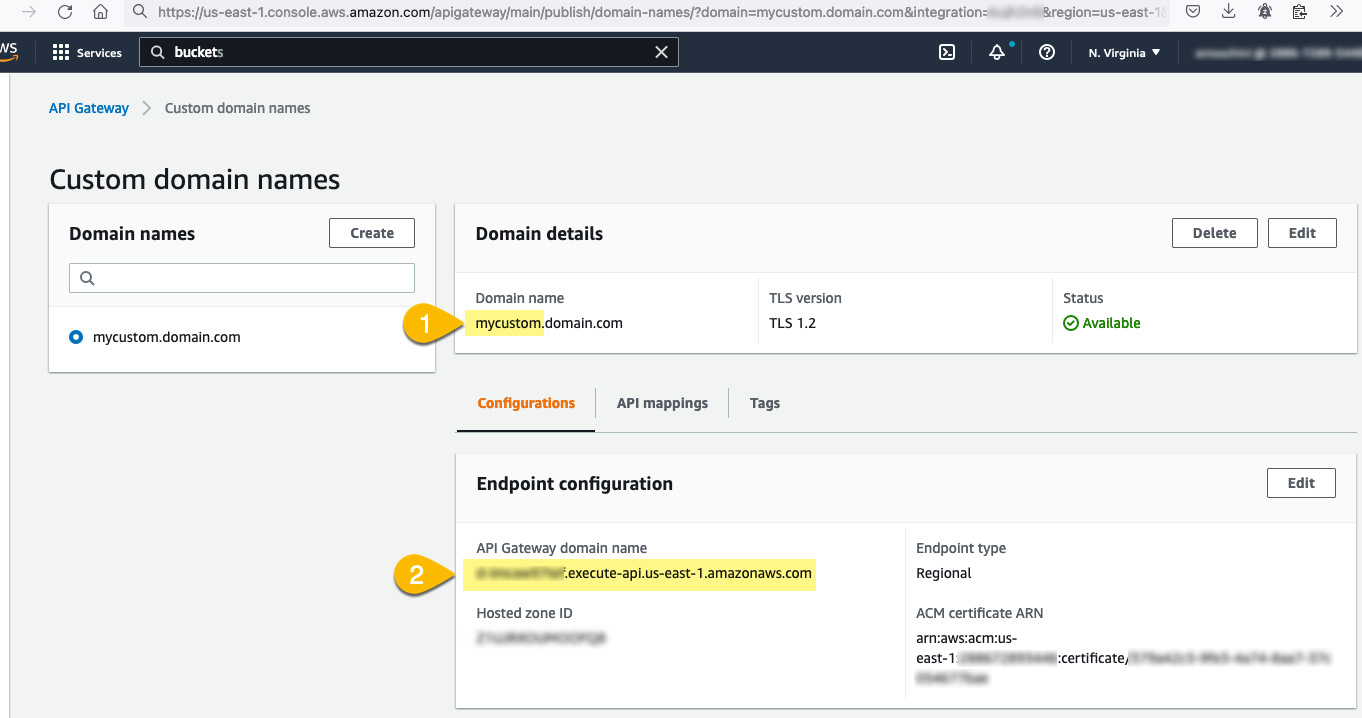Go to the API Gateway breadcrumb link
Viewport: 1362px width, 718px height.
(x=89, y=108)
